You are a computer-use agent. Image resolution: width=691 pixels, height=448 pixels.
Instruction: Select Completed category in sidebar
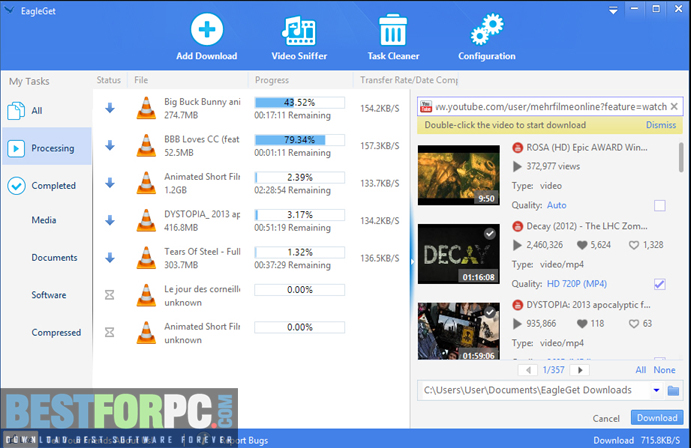tap(47, 185)
